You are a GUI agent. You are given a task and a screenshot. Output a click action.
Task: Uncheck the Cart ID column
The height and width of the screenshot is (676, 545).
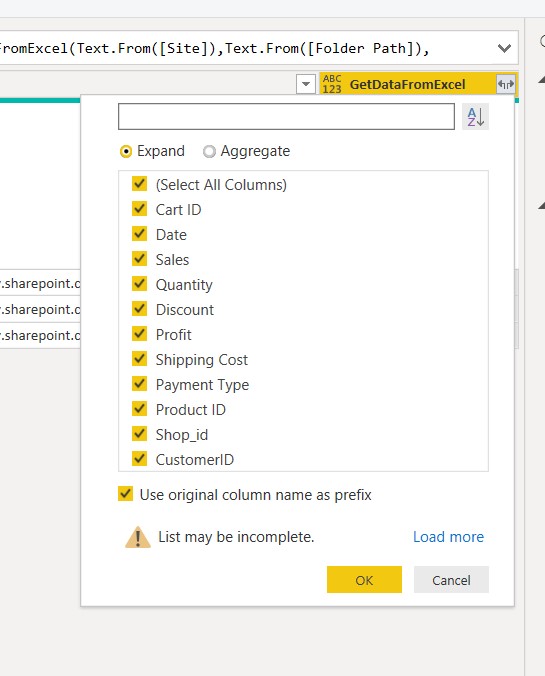click(x=139, y=209)
